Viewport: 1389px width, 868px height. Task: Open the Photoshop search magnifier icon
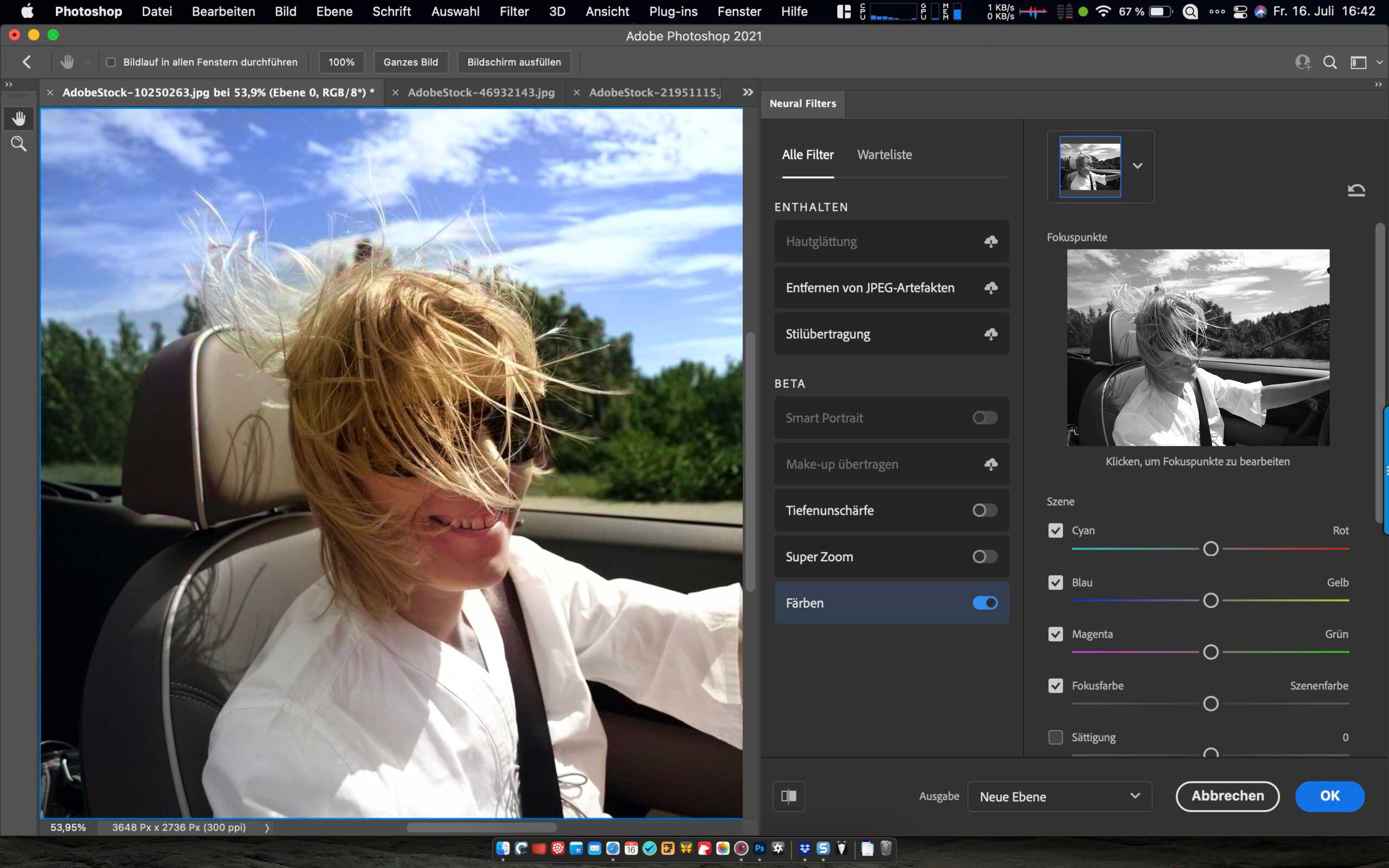pos(1329,62)
